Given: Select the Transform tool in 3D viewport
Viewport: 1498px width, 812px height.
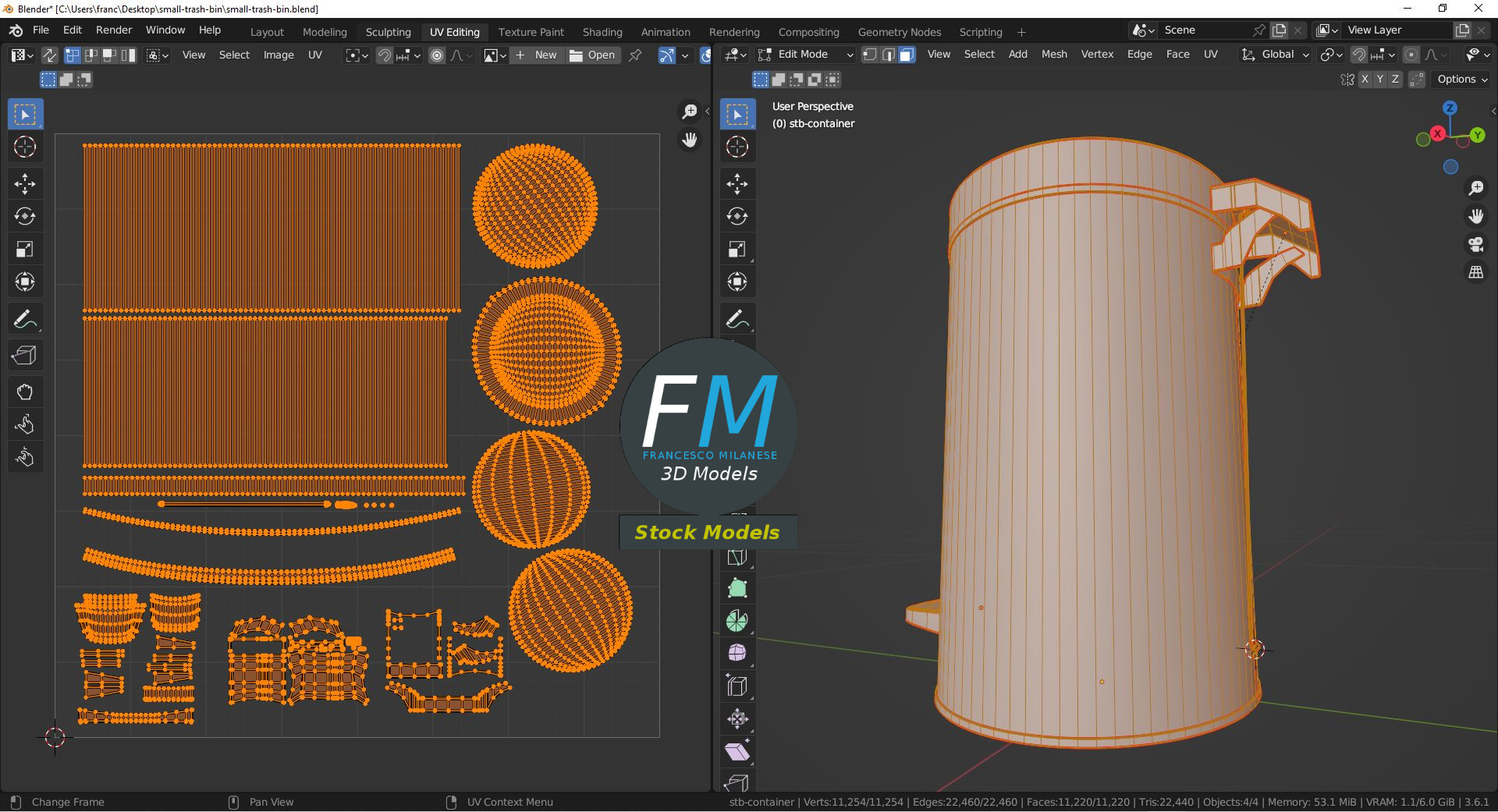Looking at the screenshot, I should [x=737, y=282].
